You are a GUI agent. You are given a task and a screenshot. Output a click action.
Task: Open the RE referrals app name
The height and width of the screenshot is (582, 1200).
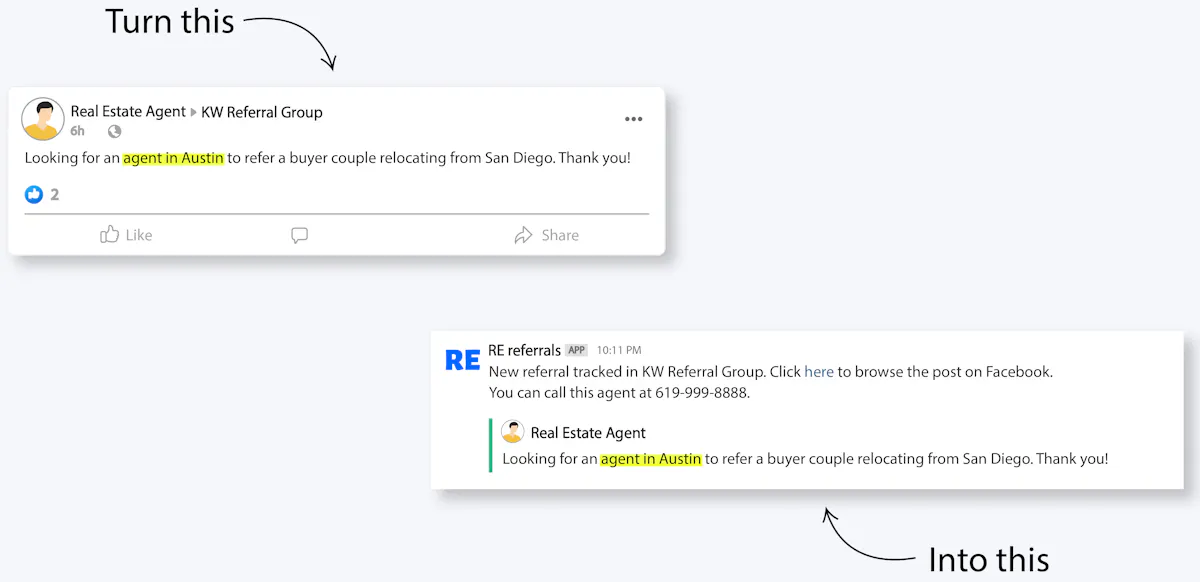524,350
